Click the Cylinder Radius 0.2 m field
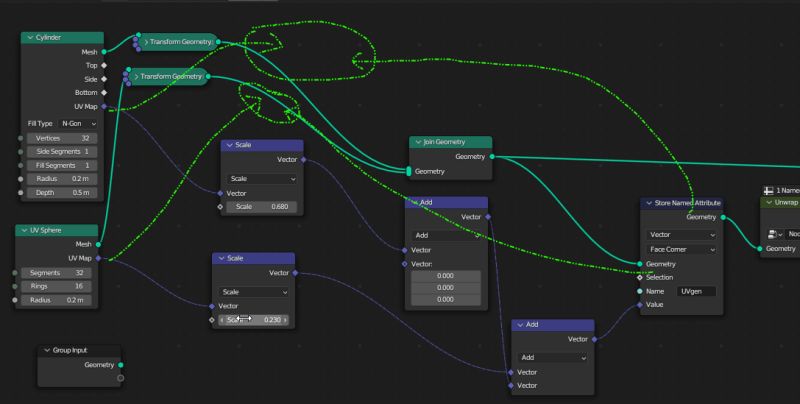The width and height of the screenshot is (800, 404). (62, 179)
